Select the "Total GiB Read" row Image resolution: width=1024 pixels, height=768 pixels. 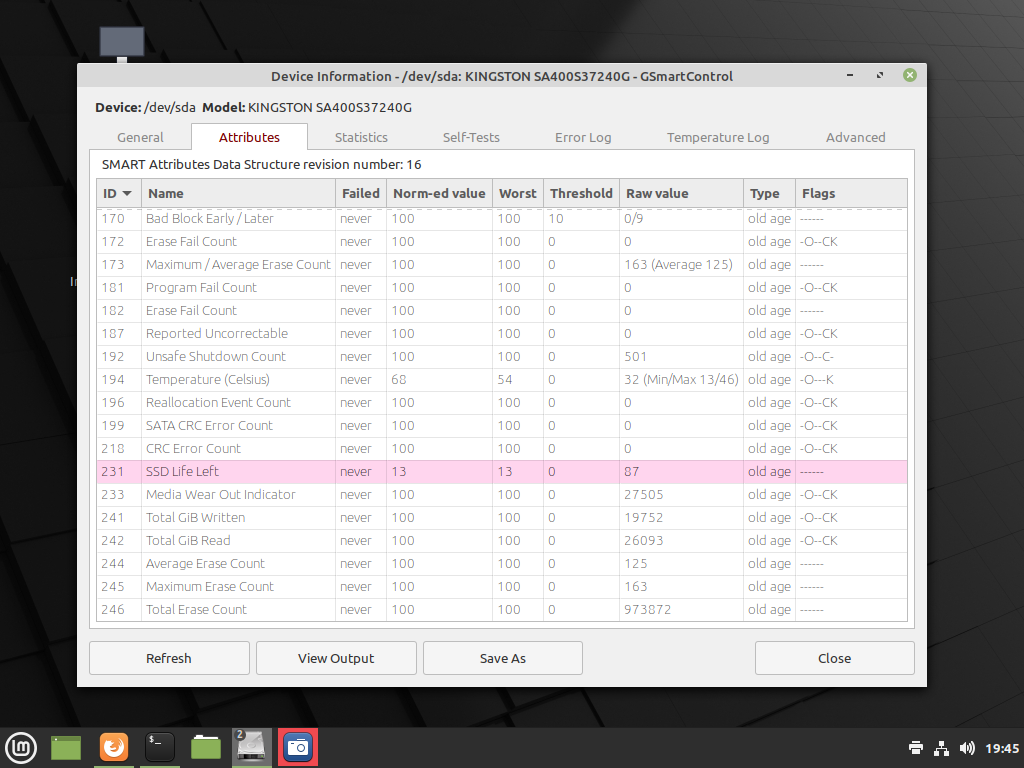coord(502,540)
